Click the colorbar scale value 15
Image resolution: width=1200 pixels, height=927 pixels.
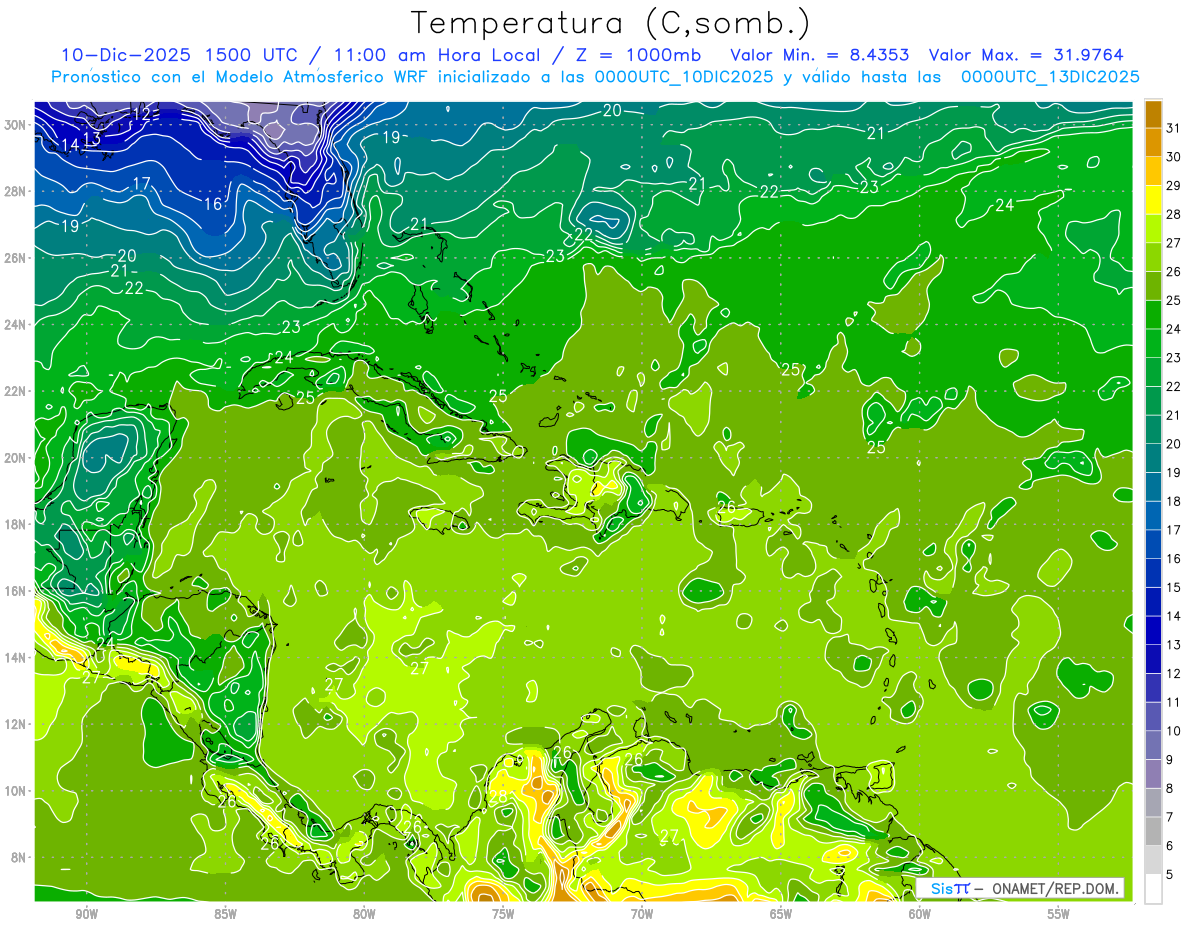[1174, 587]
